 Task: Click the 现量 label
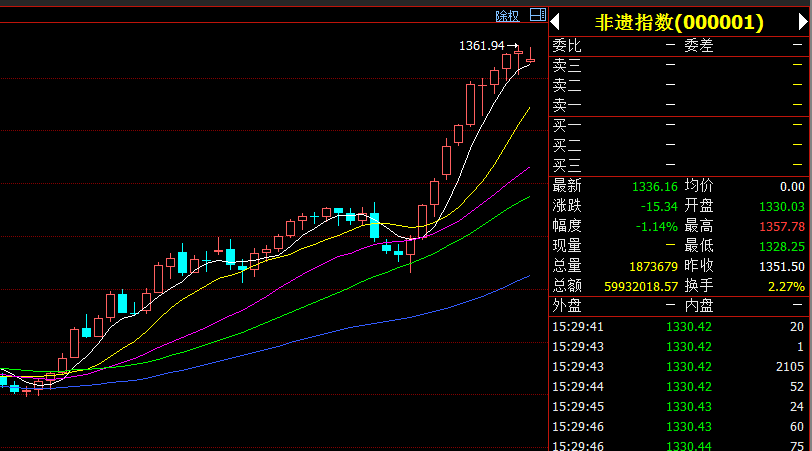(567, 246)
